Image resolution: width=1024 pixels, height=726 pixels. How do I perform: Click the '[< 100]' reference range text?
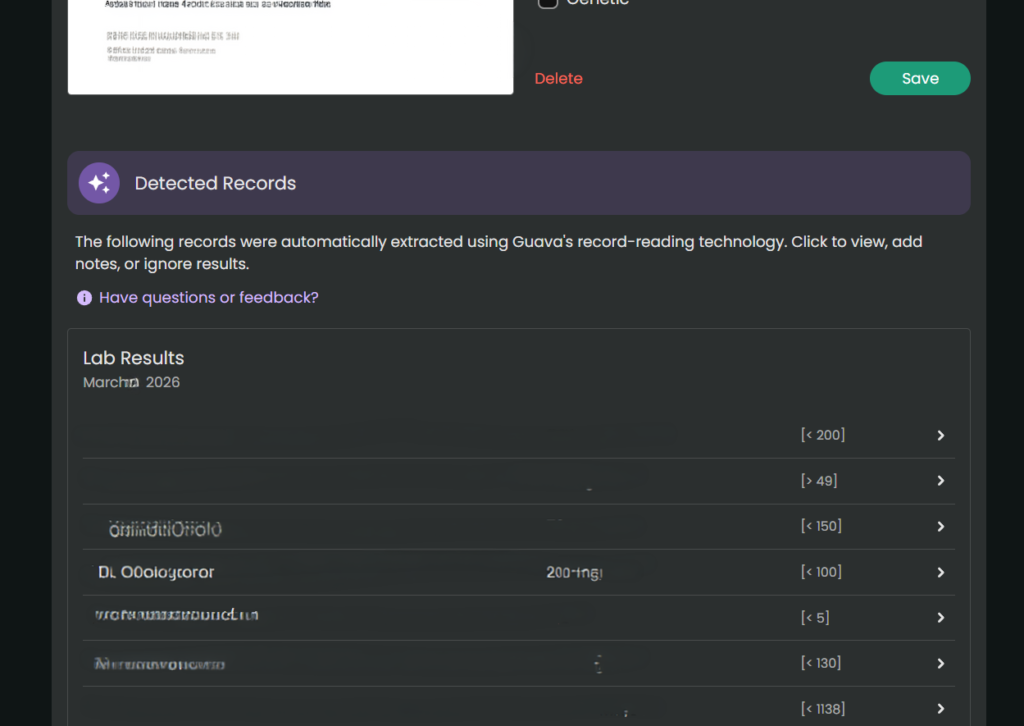click(822, 571)
